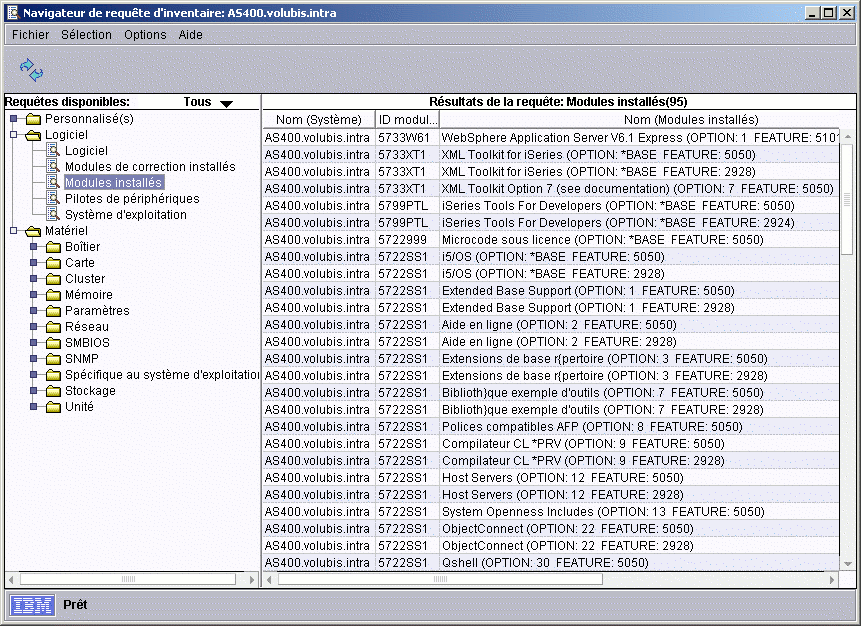
Task: Click the folder icon beside Cluster
Action: (x=53, y=279)
